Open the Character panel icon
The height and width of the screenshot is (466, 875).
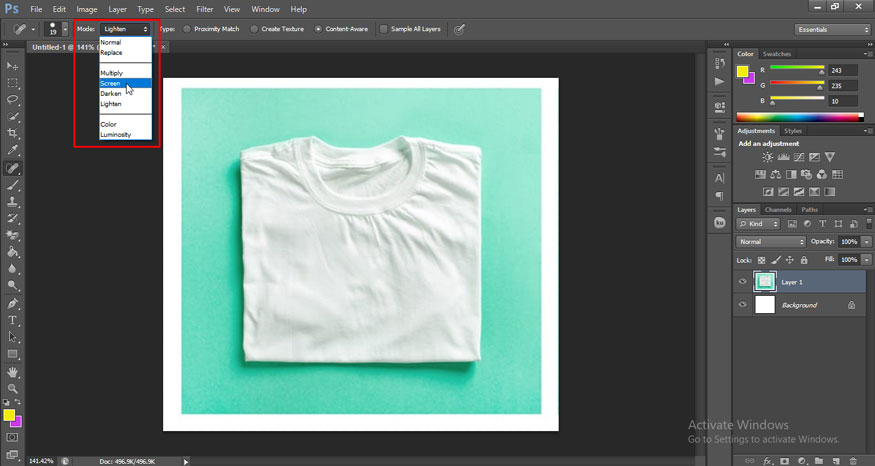pos(719,178)
